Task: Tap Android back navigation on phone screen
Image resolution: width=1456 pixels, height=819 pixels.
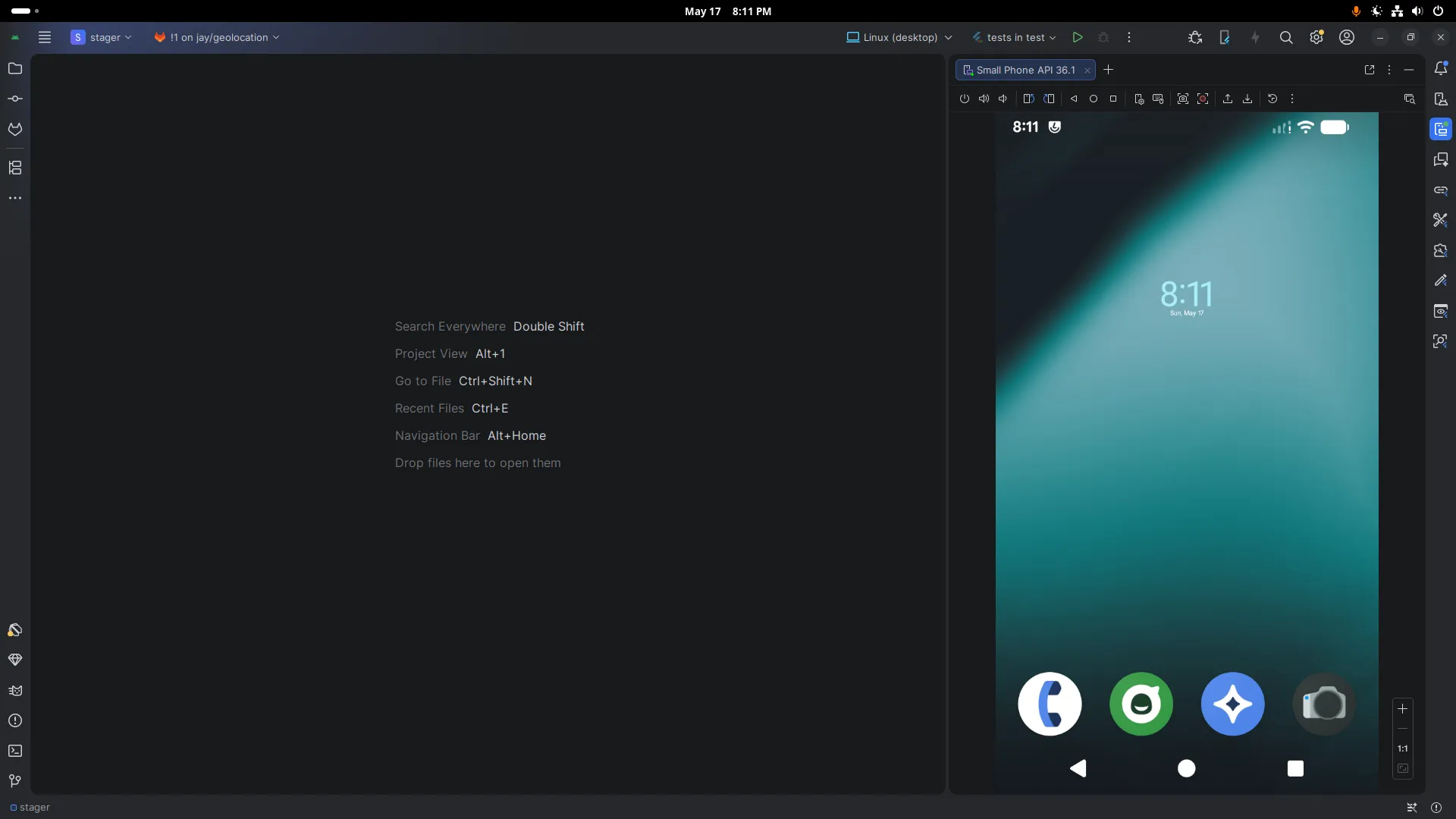Action: (x=1078, y=768)
